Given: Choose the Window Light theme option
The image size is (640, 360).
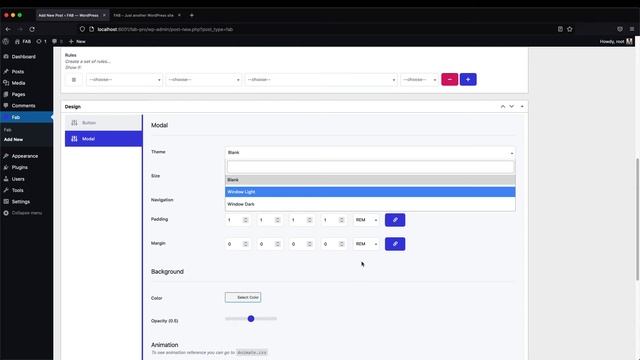Looking at the screenshot, I should tap(370, 192).
